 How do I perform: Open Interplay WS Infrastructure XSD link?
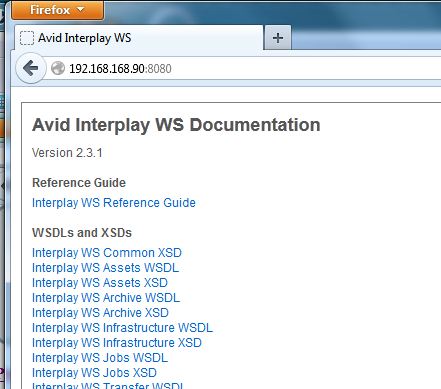tap(117, 342)
